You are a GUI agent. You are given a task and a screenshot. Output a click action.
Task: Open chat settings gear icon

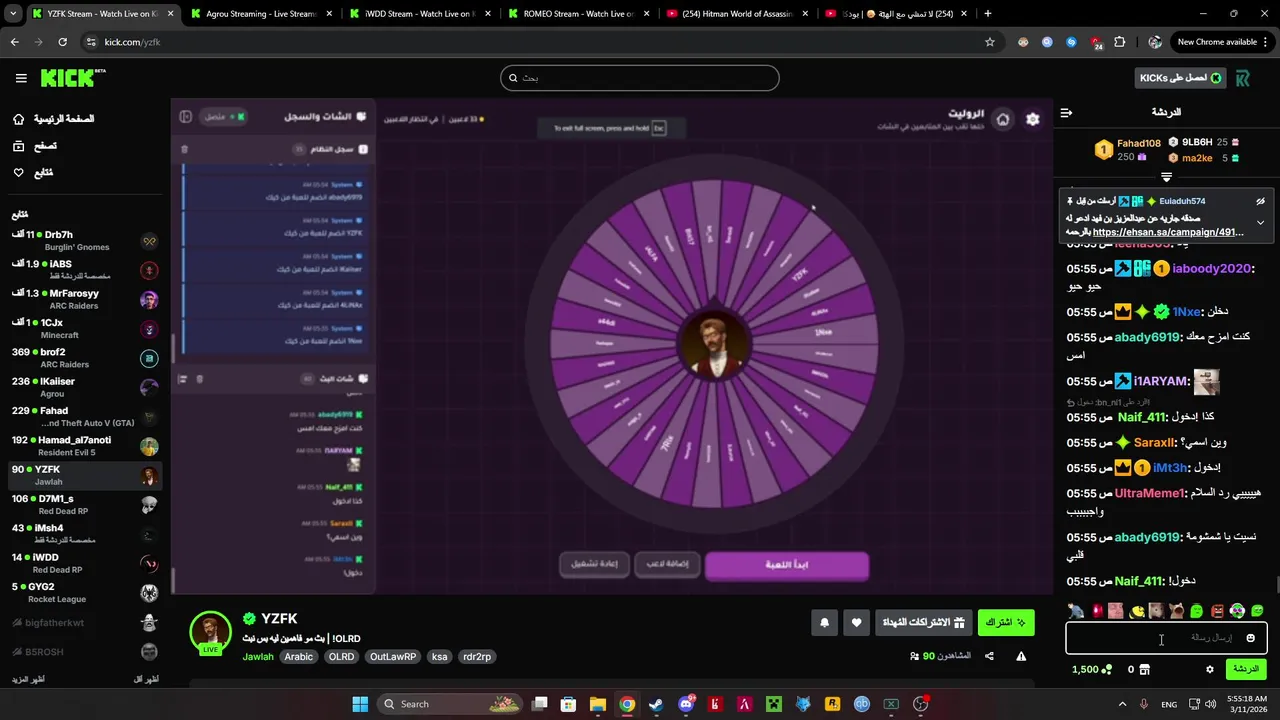(1209, 670)
